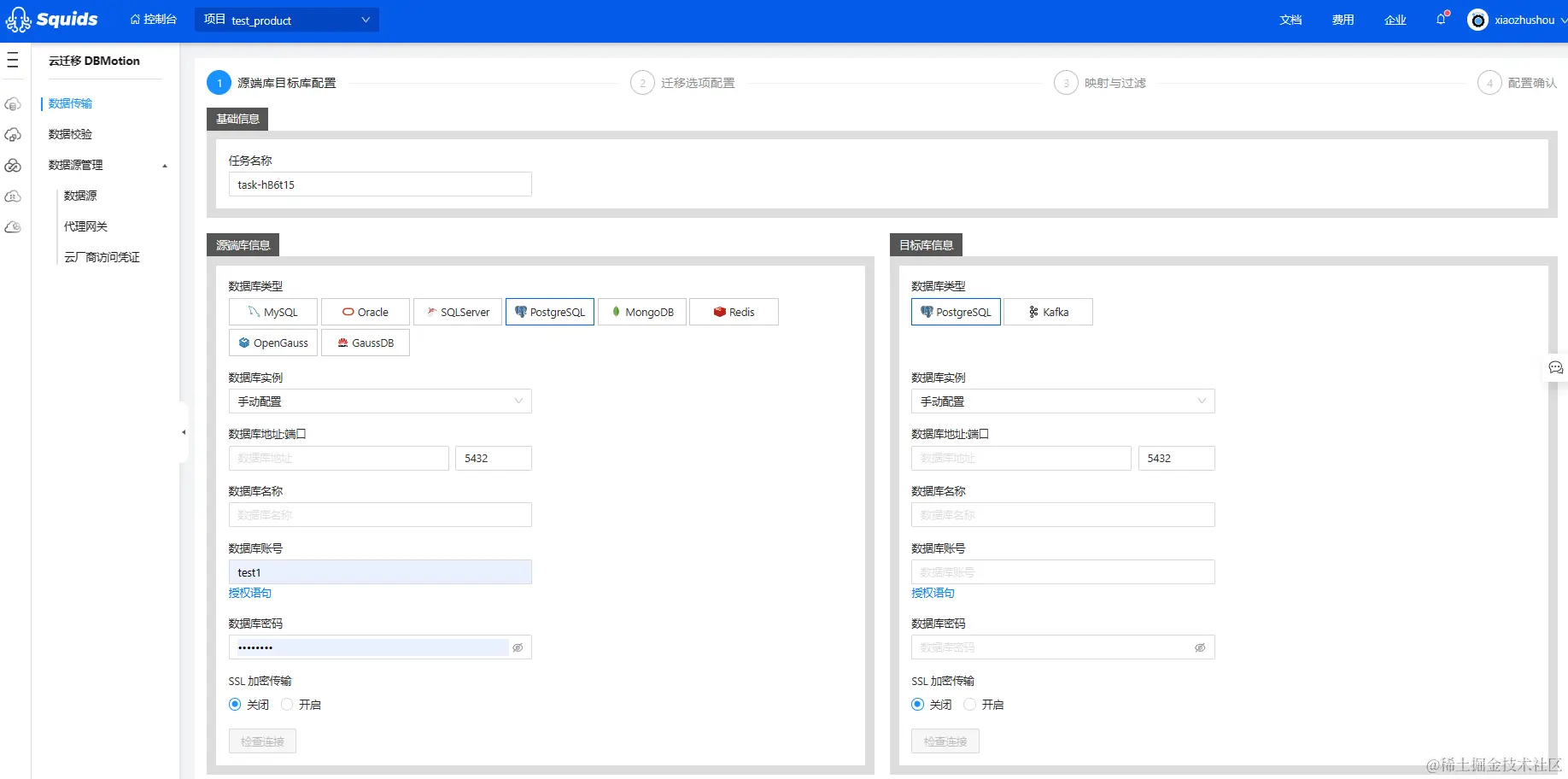Show target database password via eye icon
1568x779 pixels.
[1200, 647]
